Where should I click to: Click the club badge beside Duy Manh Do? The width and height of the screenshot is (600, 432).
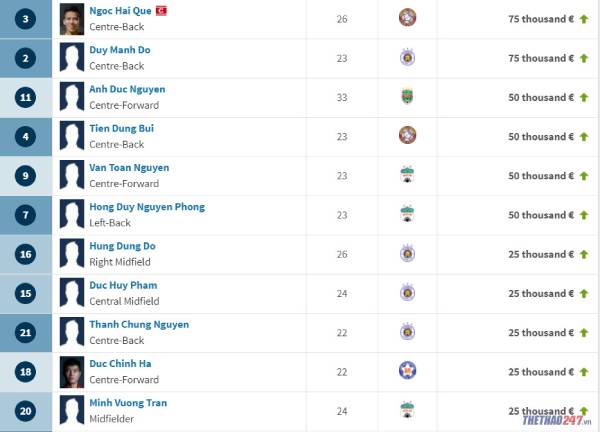pyautogui.click(x=407, y=57)
